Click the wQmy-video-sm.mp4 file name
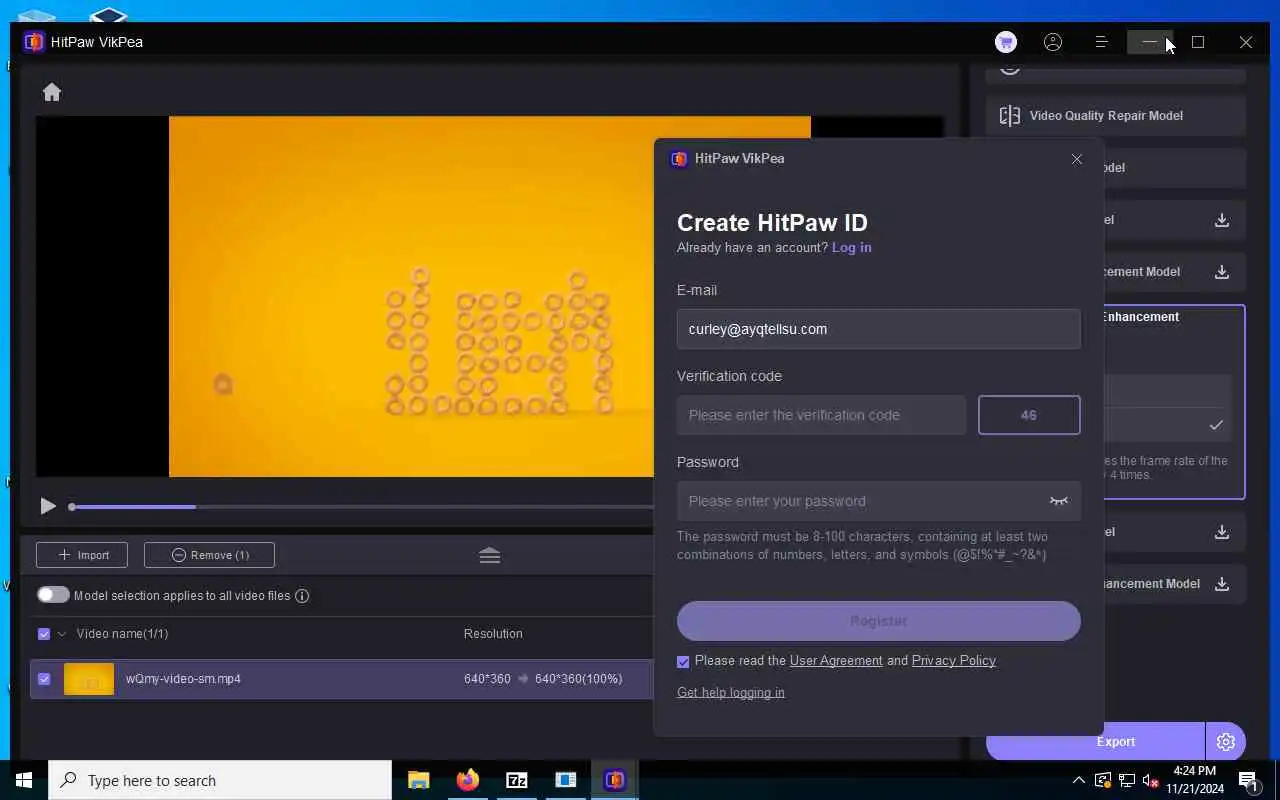The height and width of the screenshot is (800, 1280). pyautogui.click(x=183, y=679)
